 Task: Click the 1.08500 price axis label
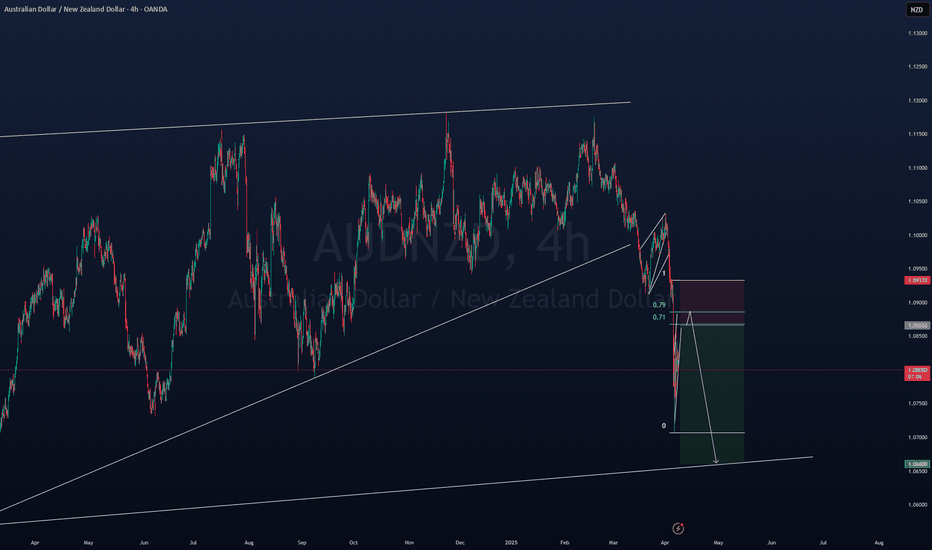pos(917,336)
